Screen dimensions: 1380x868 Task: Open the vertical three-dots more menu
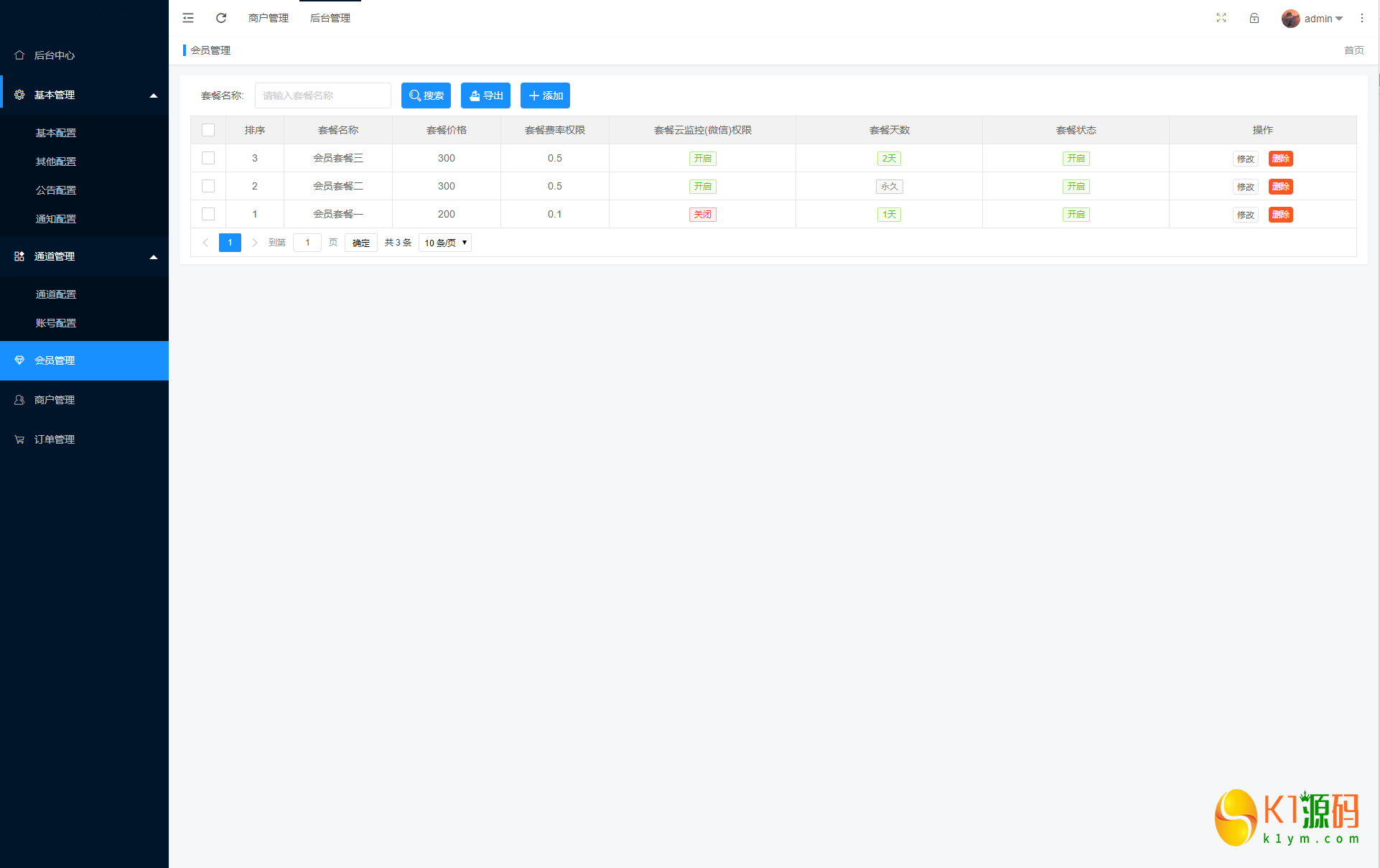click(1362, 18)
